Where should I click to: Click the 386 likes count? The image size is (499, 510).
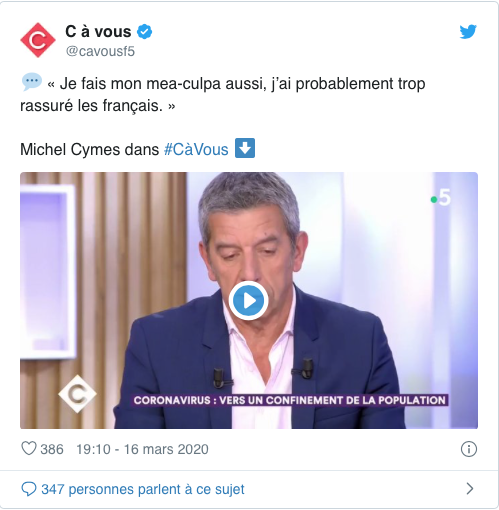coord(52,449)
